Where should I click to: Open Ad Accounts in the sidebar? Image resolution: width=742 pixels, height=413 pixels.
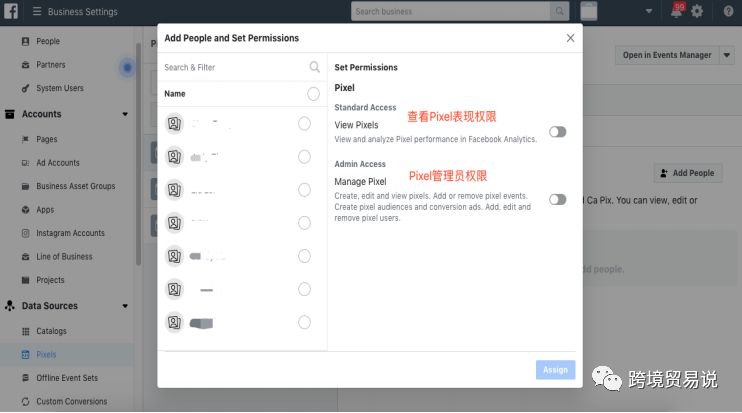click(x=57, y=163)
